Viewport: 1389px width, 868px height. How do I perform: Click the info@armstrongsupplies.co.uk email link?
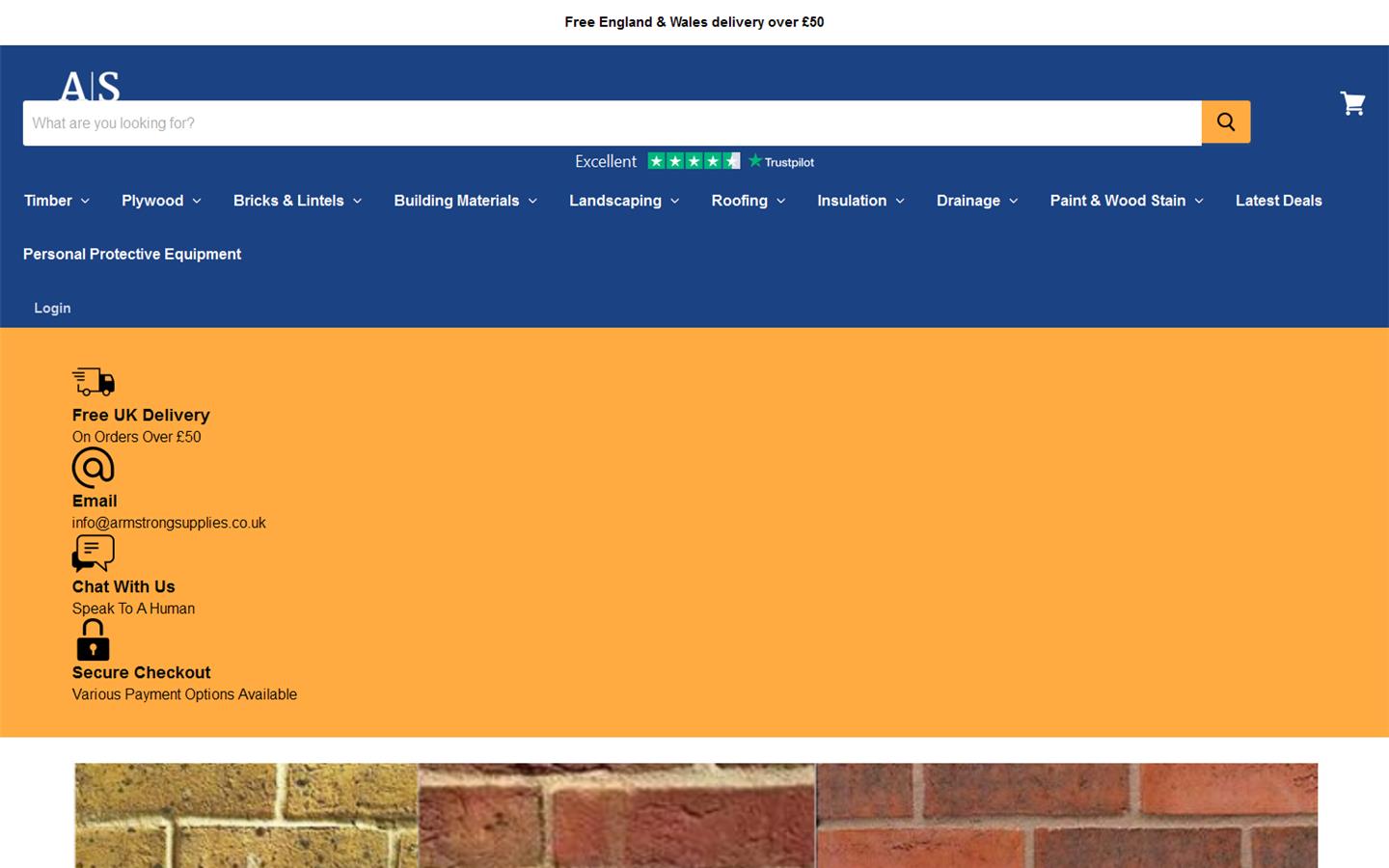point(169,522)
